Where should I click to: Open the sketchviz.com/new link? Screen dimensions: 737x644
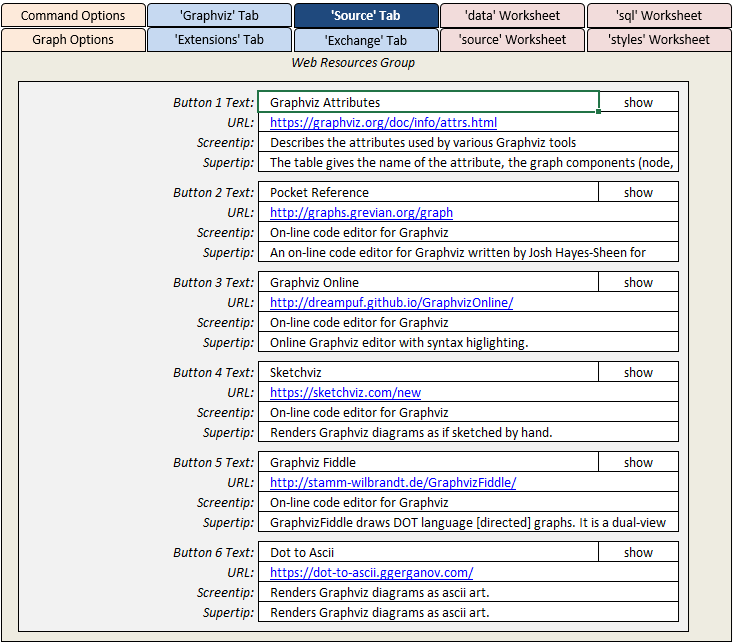coord(345,392)
